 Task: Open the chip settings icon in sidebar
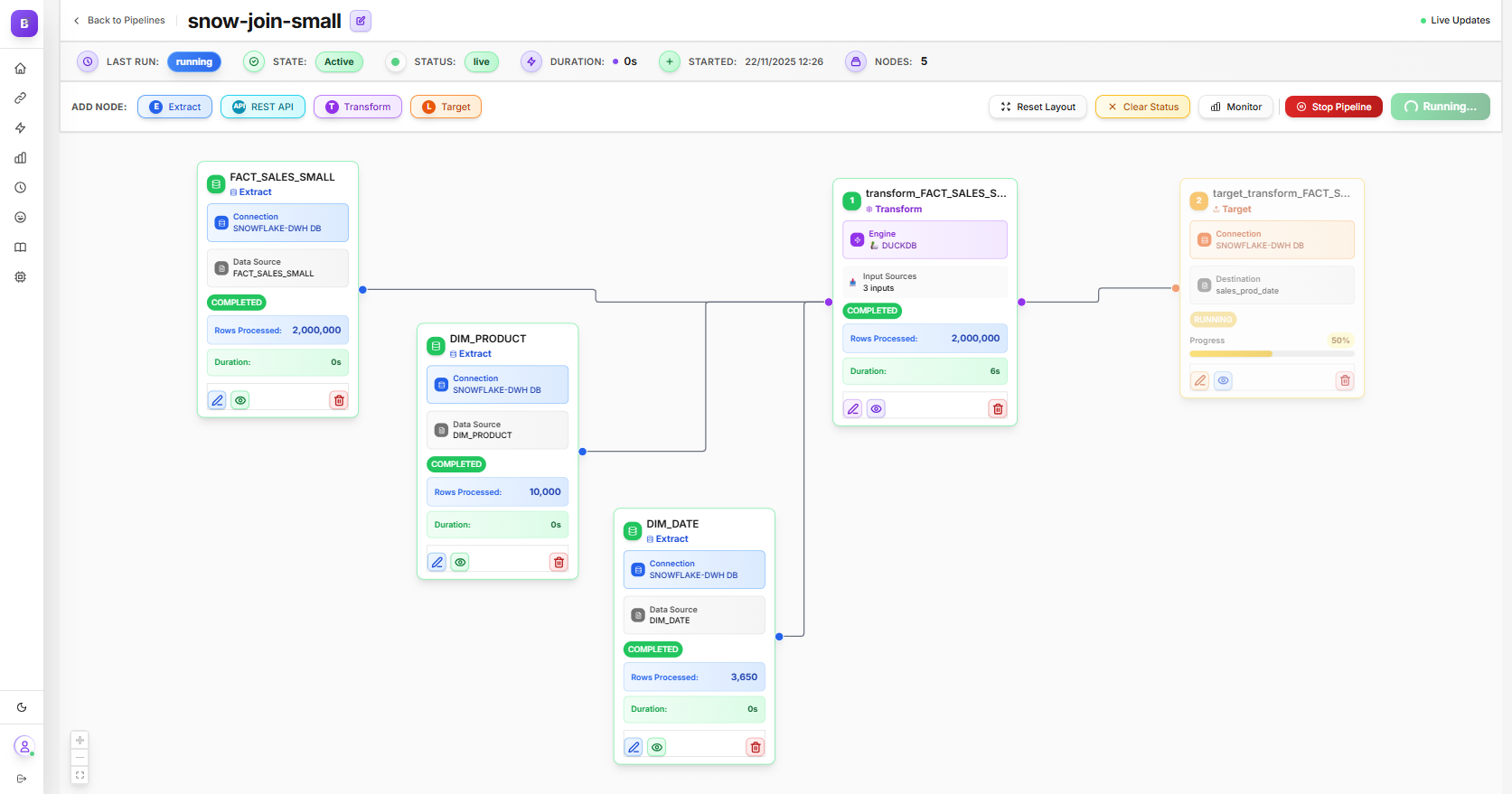pos(21,277)
